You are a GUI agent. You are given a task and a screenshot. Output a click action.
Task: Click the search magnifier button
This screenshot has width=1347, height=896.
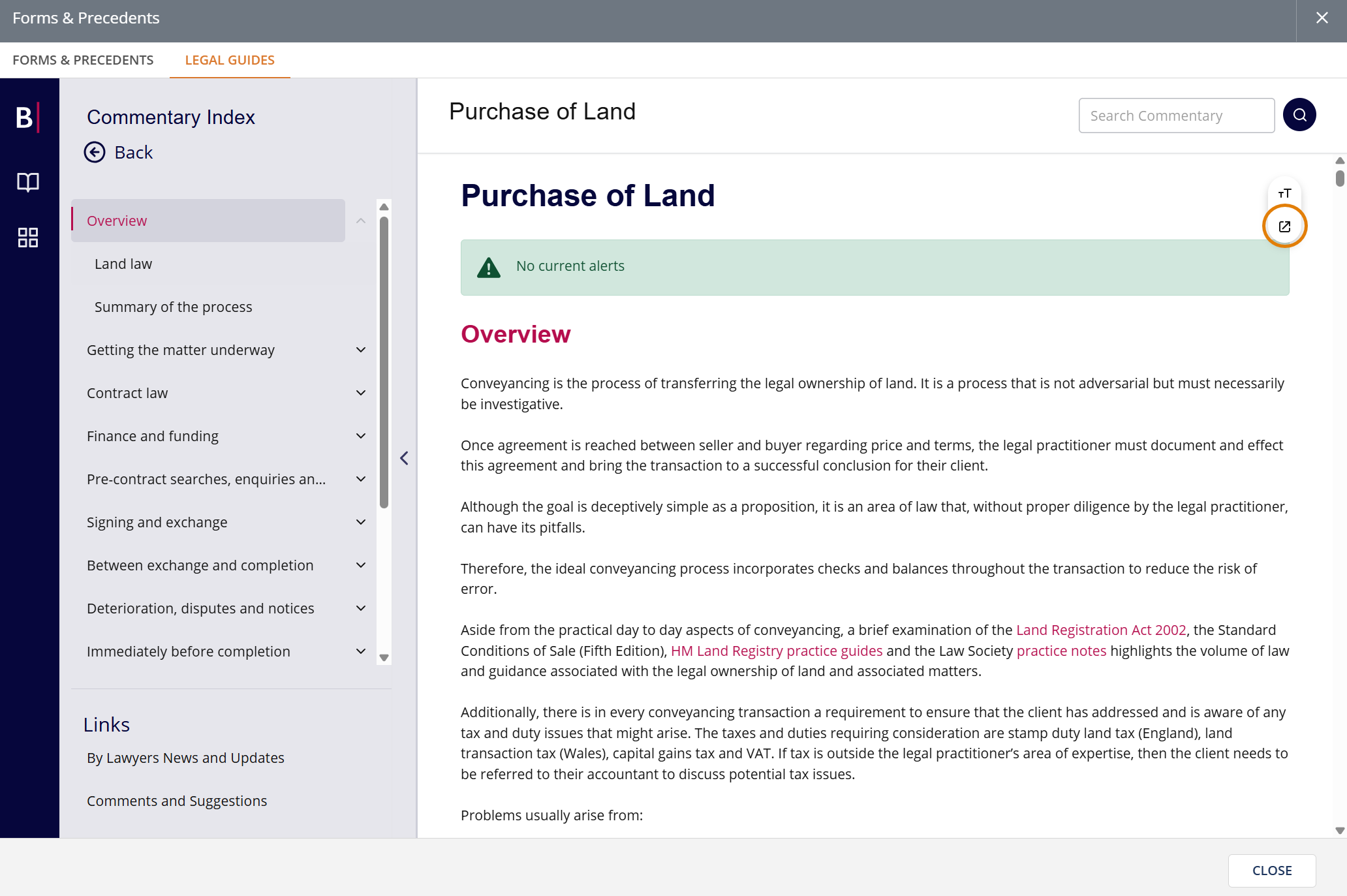tap(1299, 115)
